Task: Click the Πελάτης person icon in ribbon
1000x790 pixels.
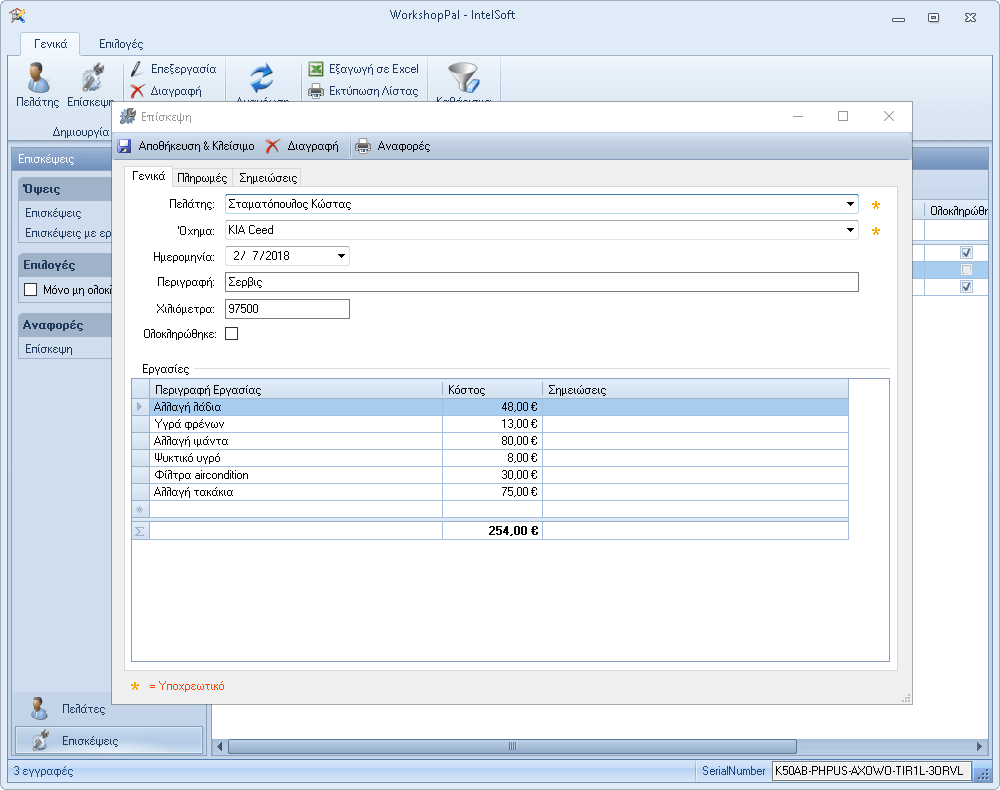Action: click(37, 78)
